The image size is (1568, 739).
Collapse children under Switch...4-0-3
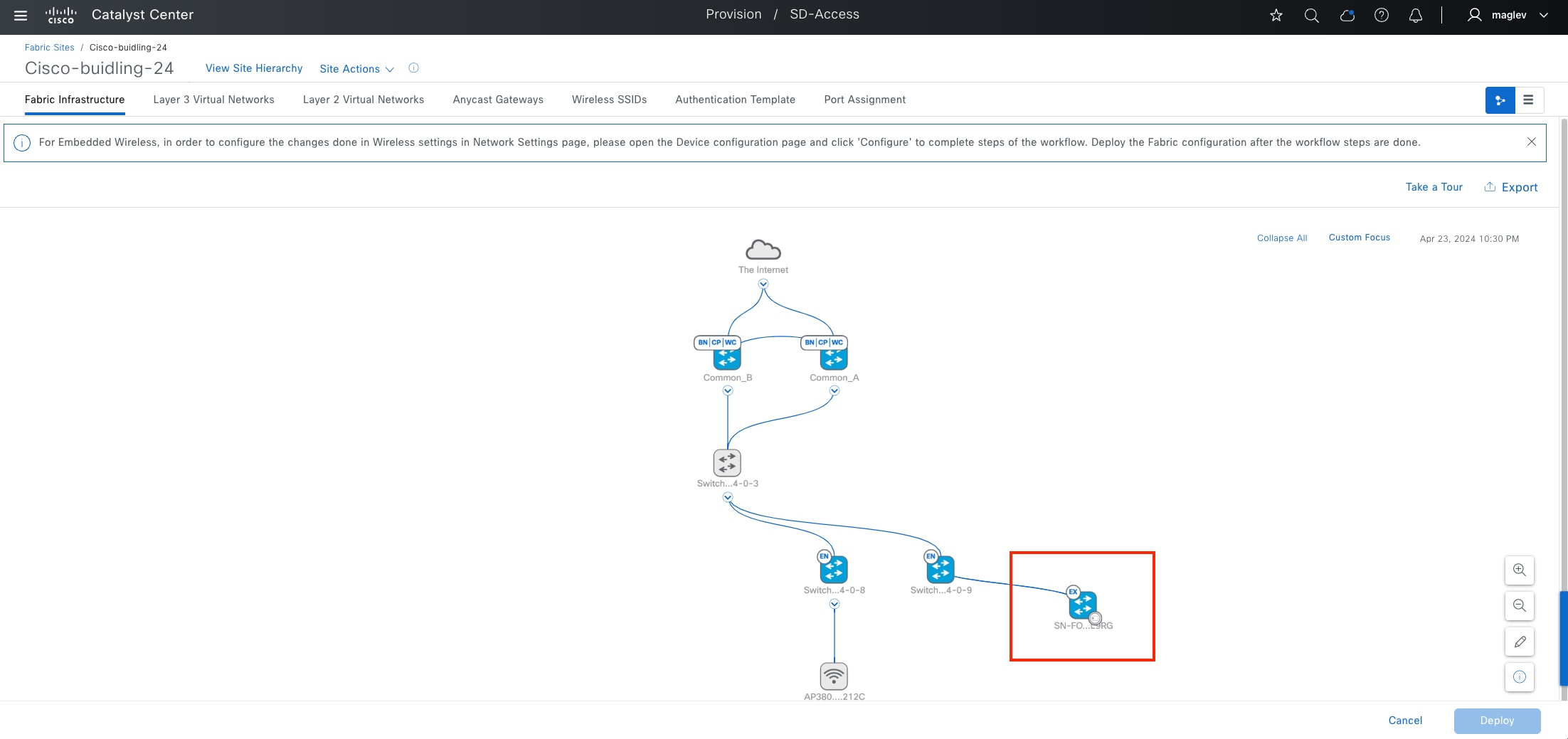pyautogui.click(x=728, y=497)
